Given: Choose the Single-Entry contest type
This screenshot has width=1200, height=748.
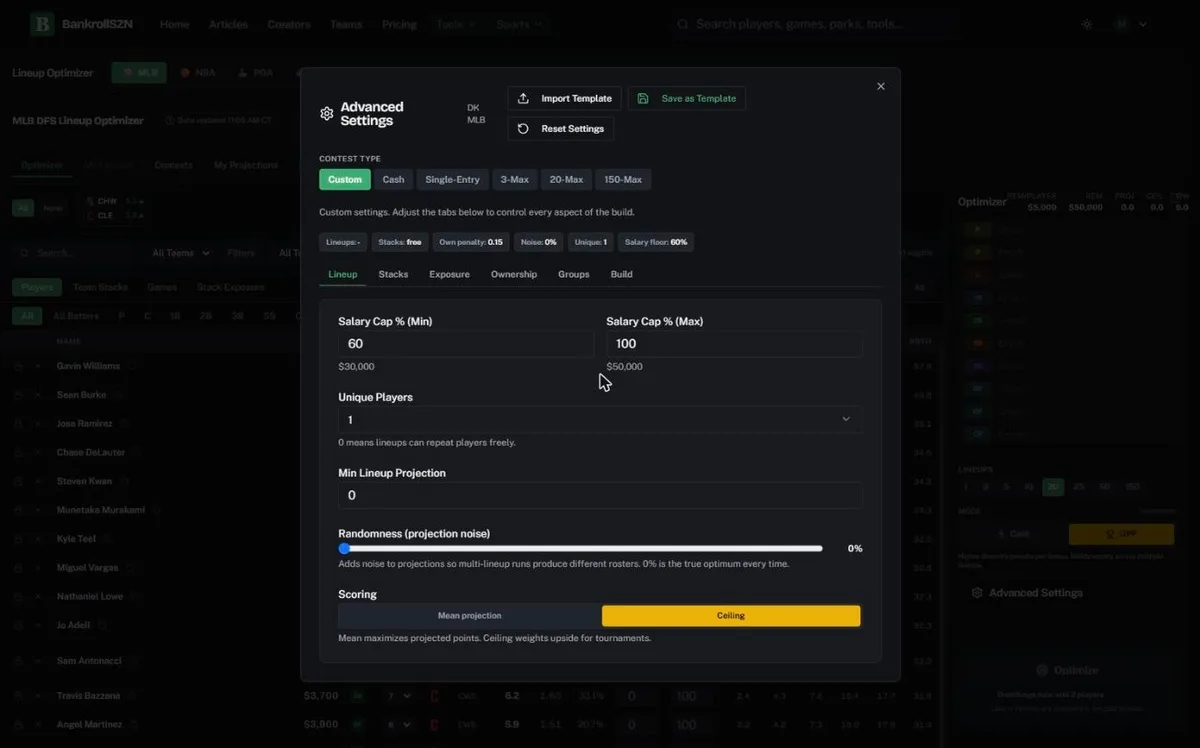Looking at the screenshot, I should (452, 179).
